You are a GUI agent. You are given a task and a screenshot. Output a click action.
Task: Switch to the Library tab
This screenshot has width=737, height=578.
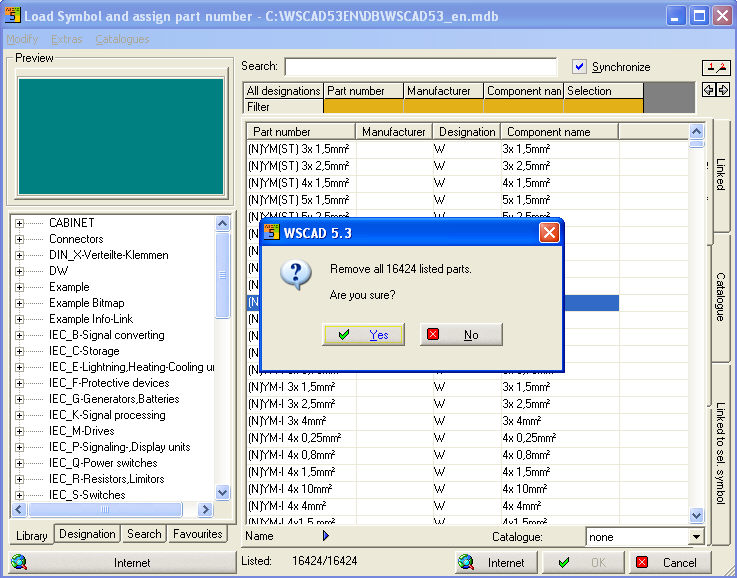point(31,535)
